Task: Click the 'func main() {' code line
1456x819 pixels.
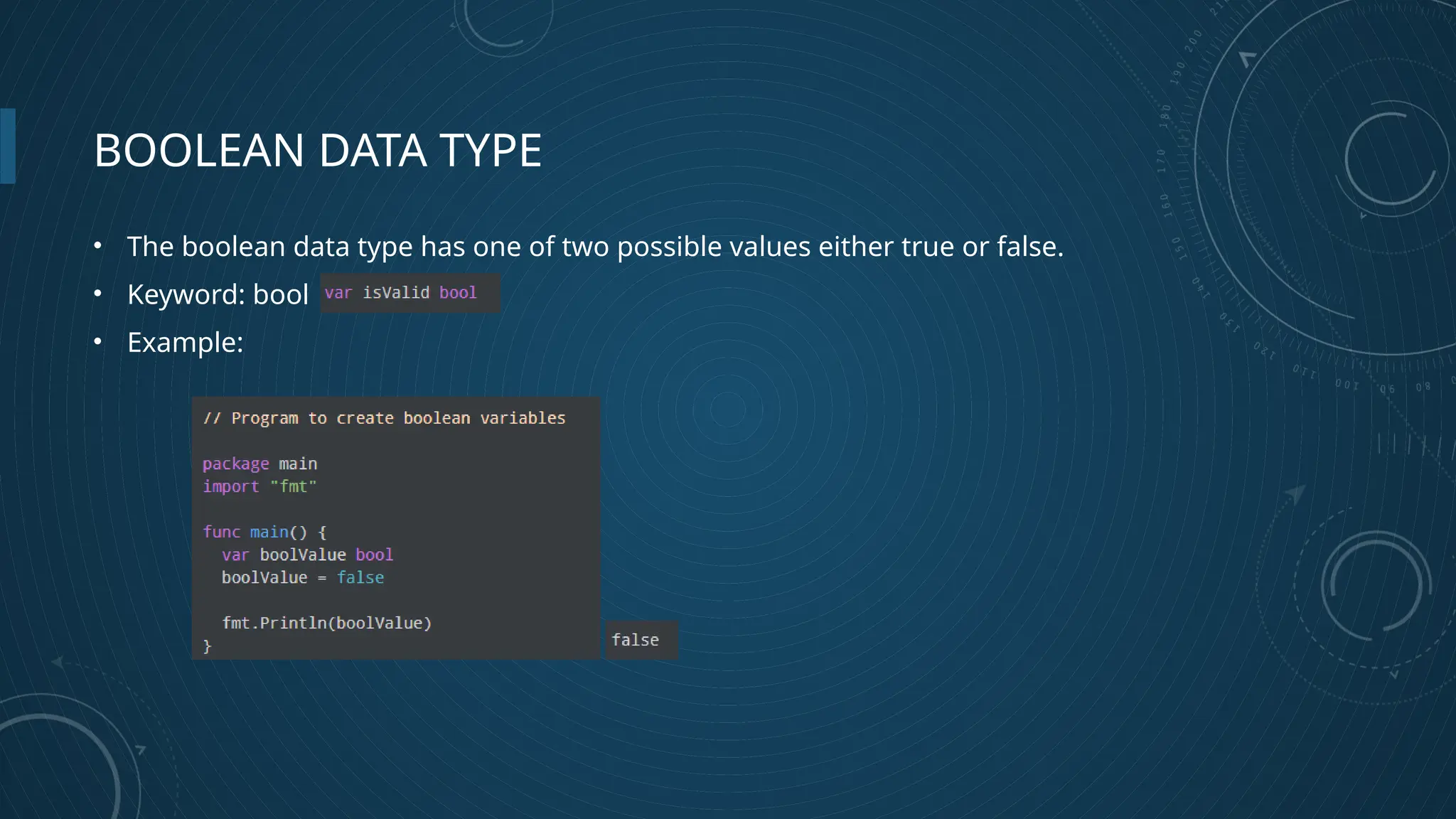Action: [264, 532]
